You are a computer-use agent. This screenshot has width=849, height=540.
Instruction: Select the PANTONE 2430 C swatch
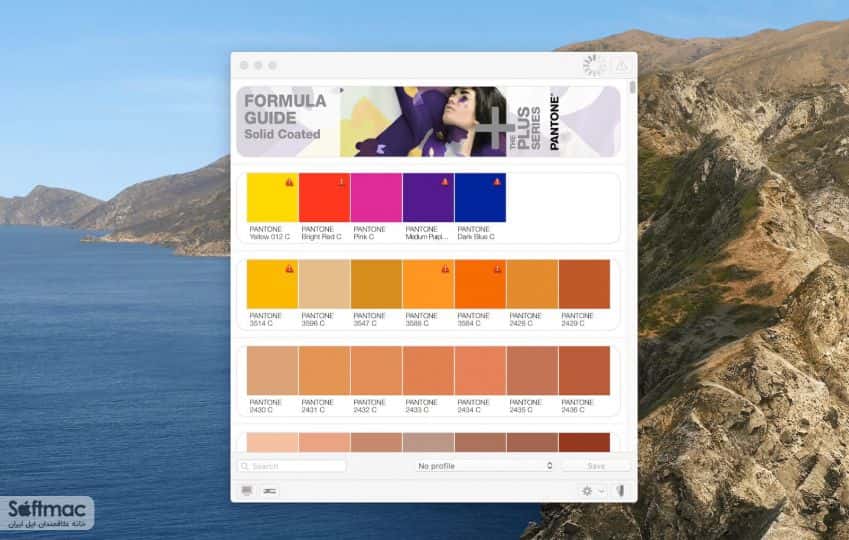272,370
